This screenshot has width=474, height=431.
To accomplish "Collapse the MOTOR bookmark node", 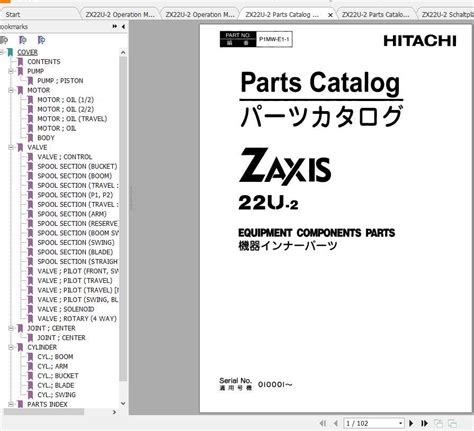I will point(11,90).
